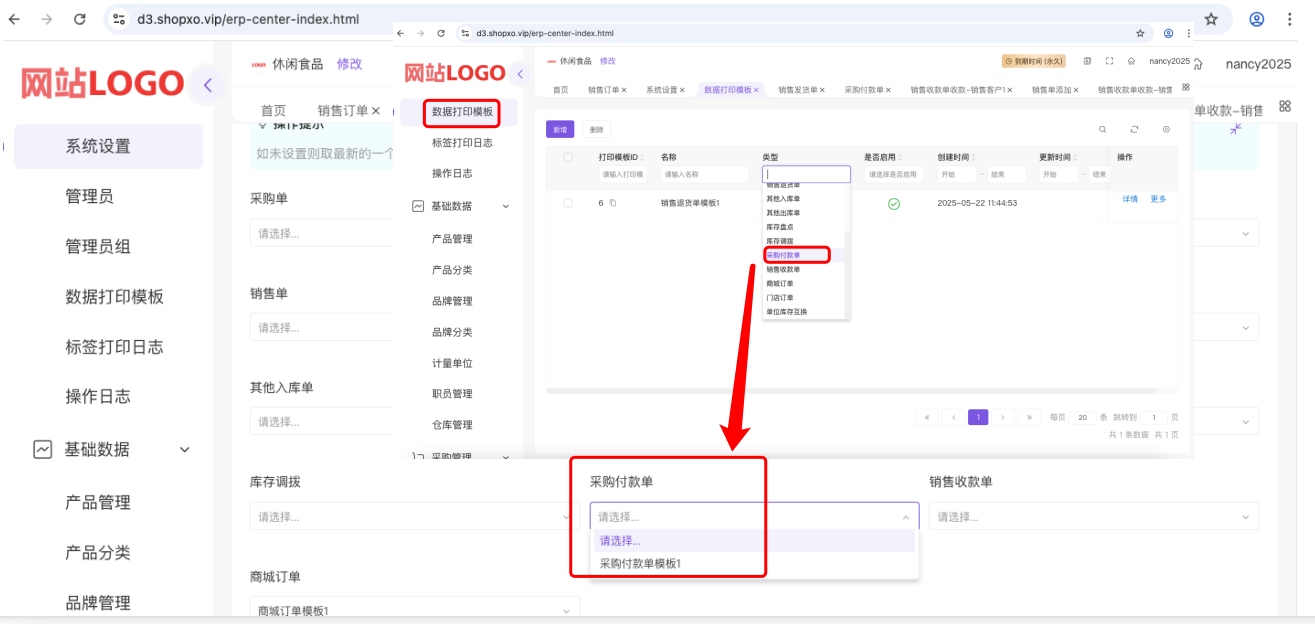Expand 基础数据 chevron in the inset sidebar

[505, 206]
